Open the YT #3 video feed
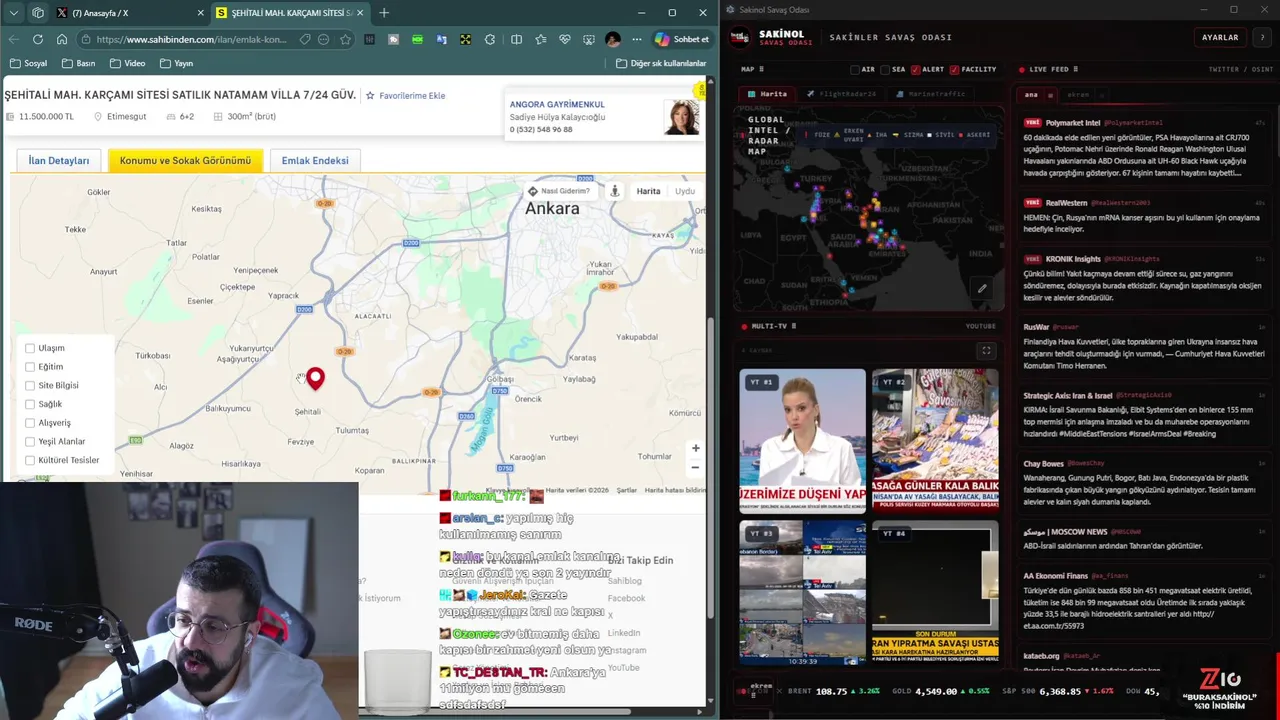1280x720 pixels. tap(802, 593)
